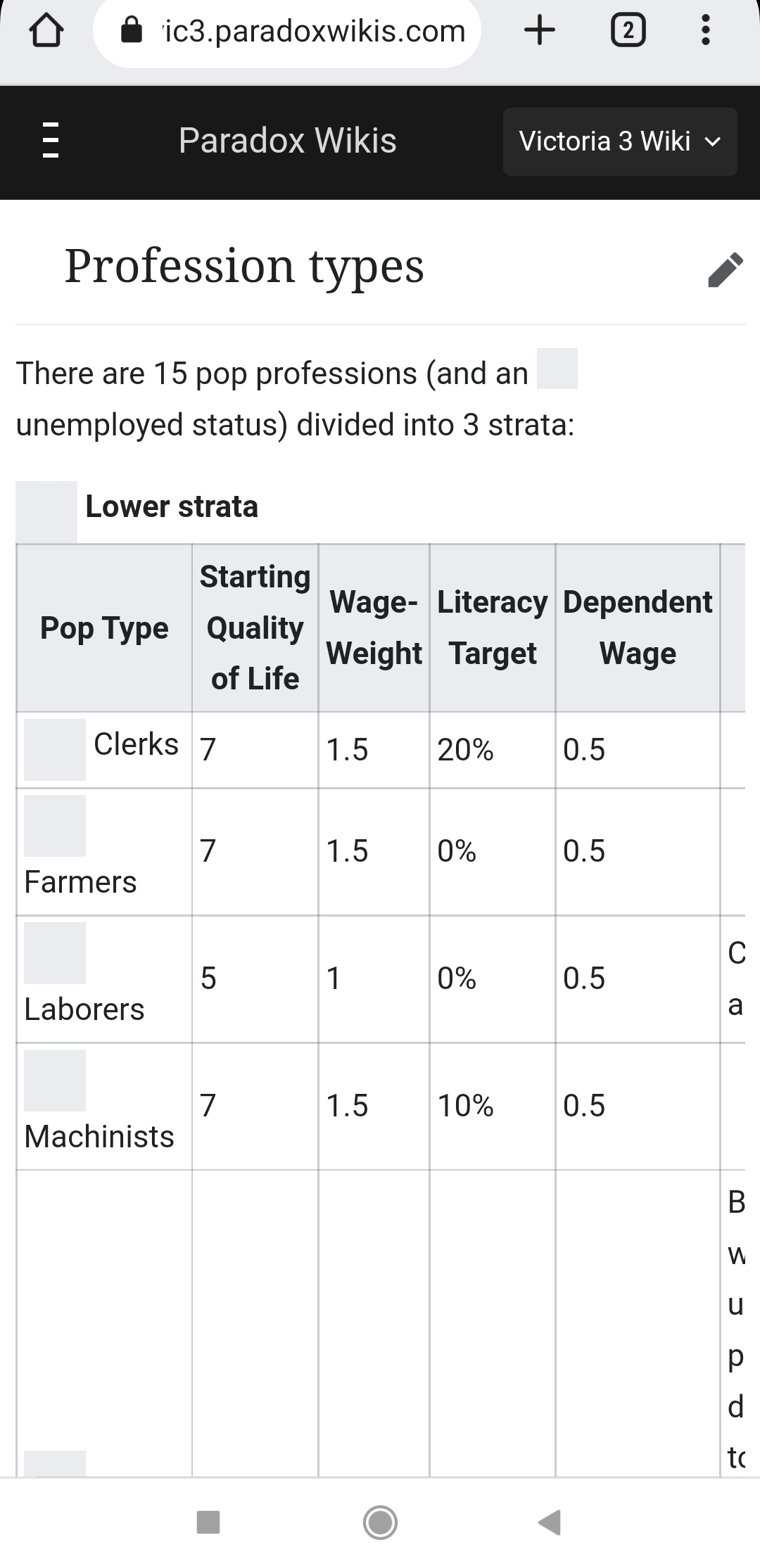Tap the browser home icon
The width and height of the screenshot is (760, 1568).
(46, 32)
